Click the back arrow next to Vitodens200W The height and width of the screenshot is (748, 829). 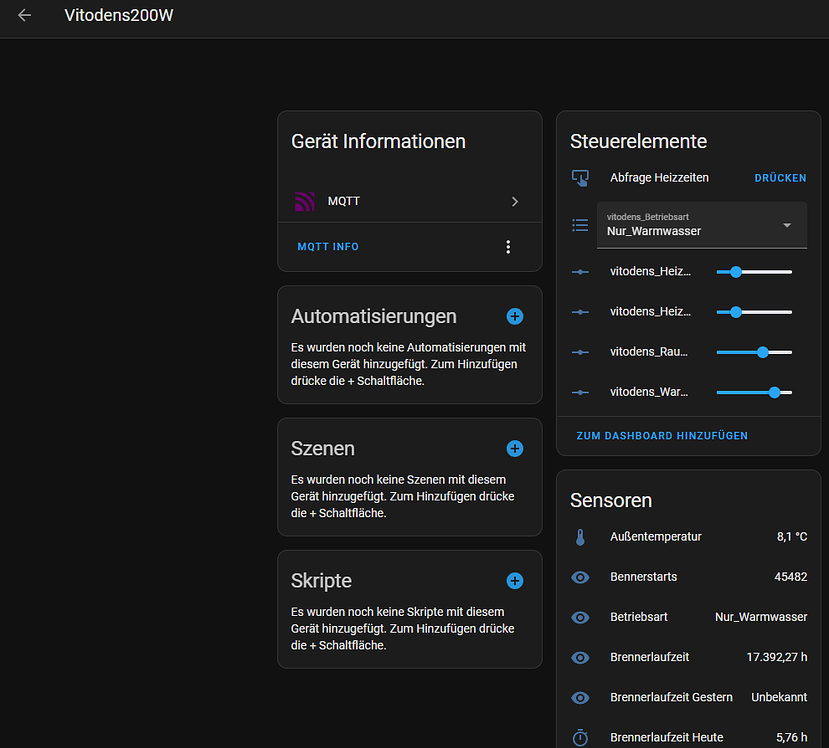pos(25,16)
